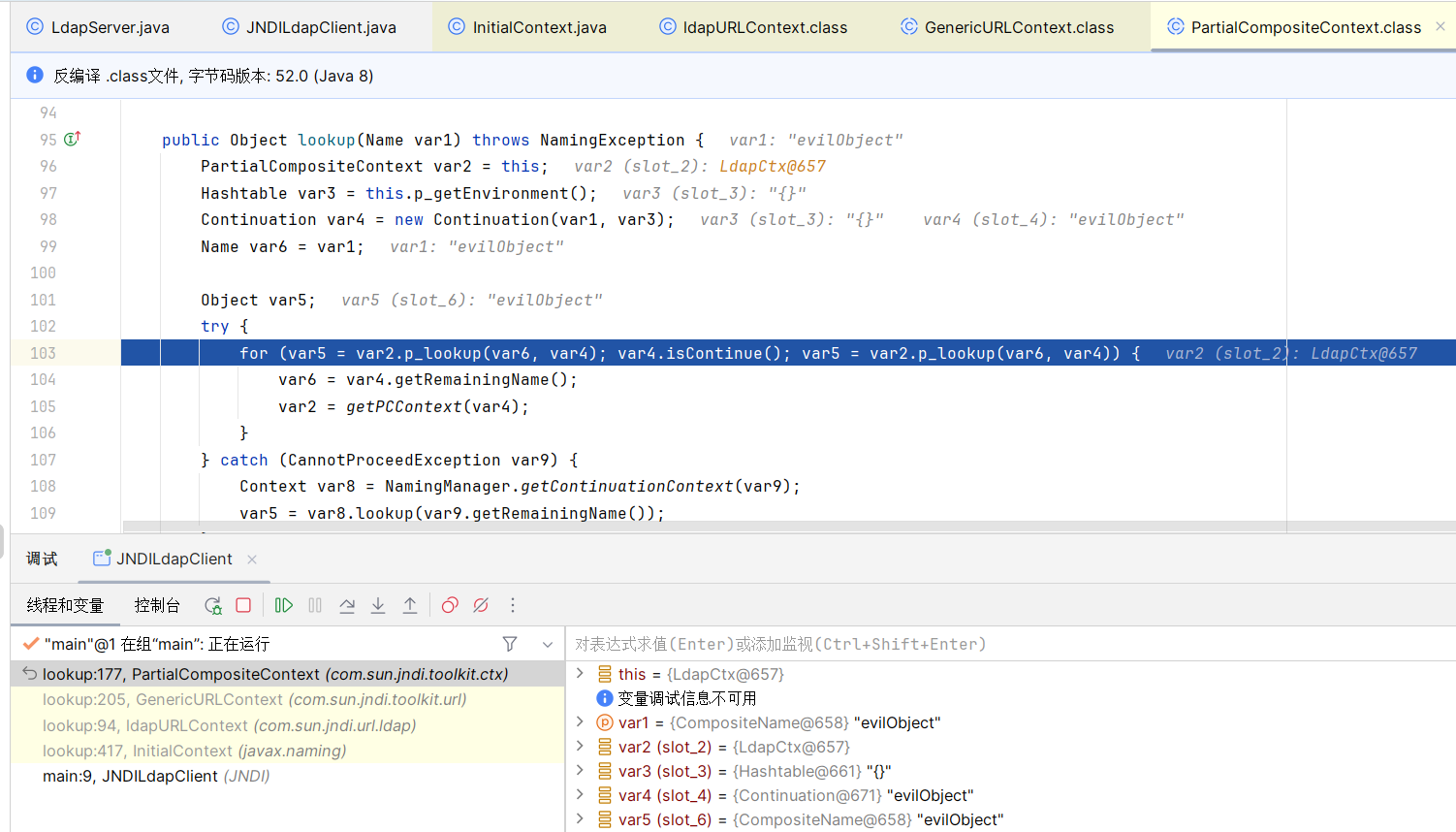
Task: Step into the method call
Action: (378, 605)
